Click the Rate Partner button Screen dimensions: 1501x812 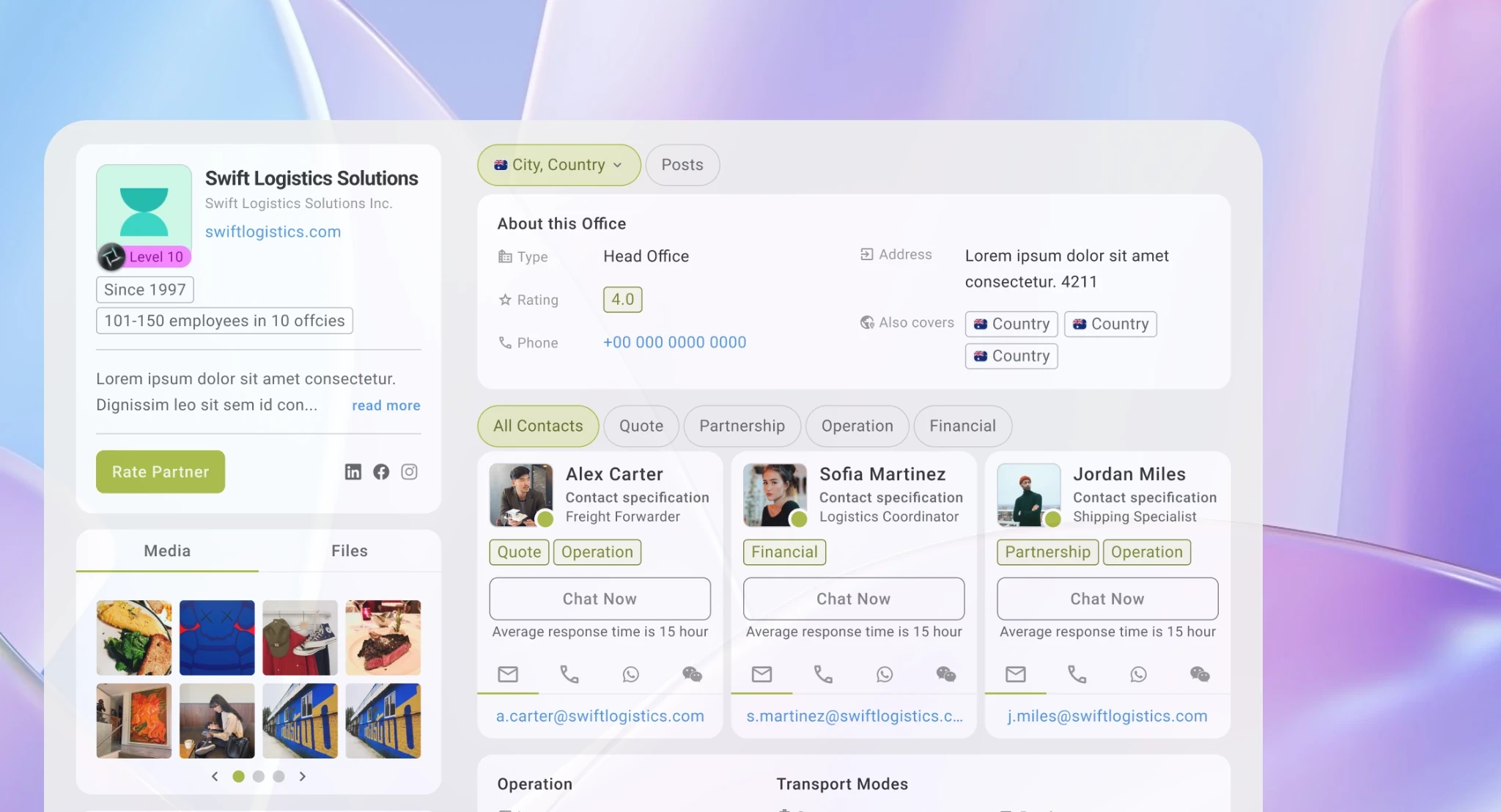click(161, 472)
